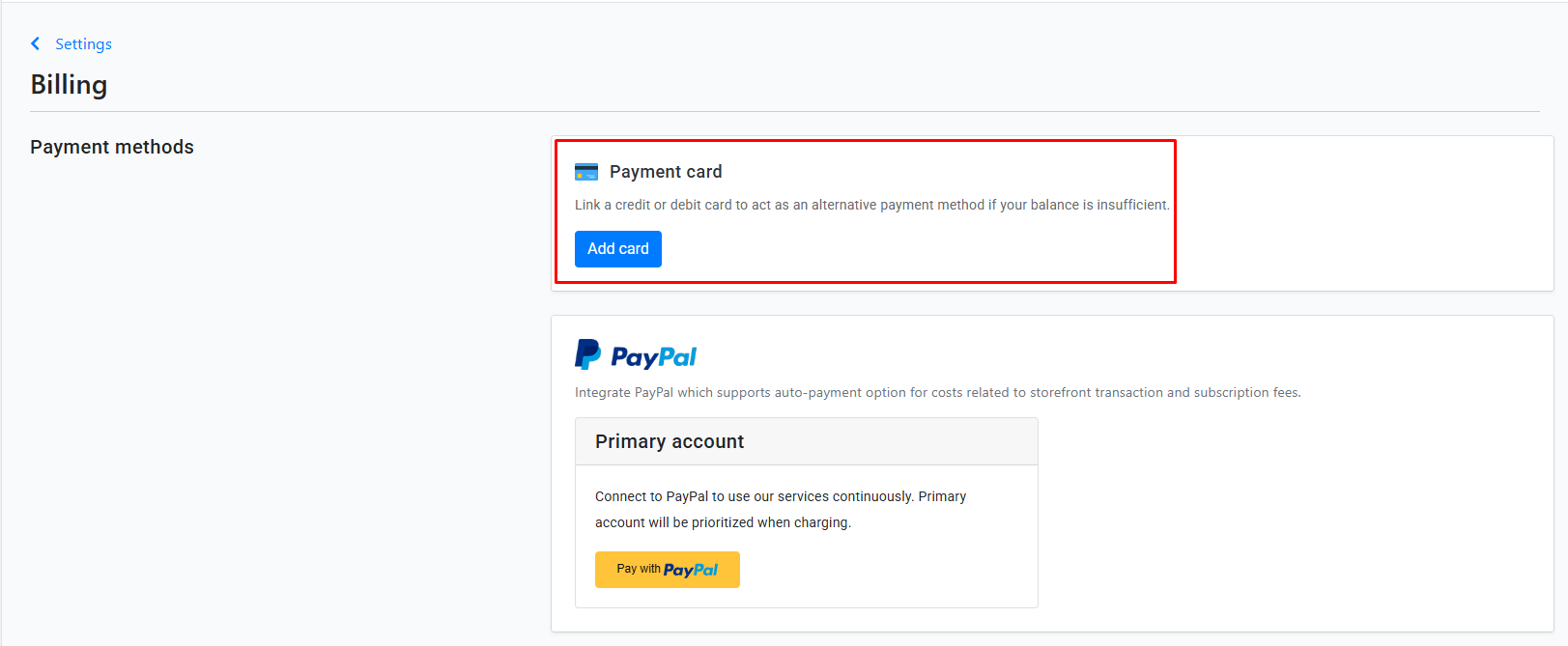Viewport: 1568px width, 646px height.
Task: Select the Primary account panel header
Action: coord(807,441)
